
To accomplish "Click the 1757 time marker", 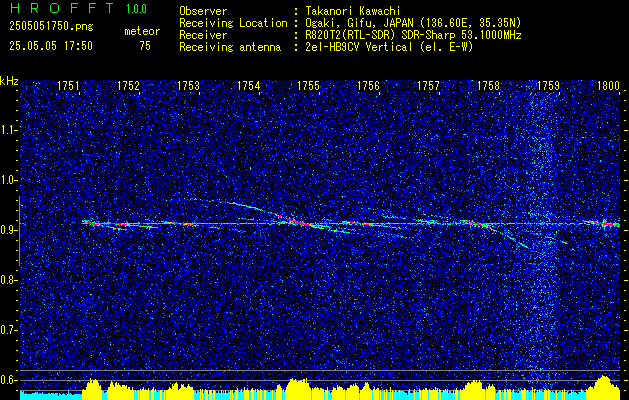I will click(x=428, y=85).
